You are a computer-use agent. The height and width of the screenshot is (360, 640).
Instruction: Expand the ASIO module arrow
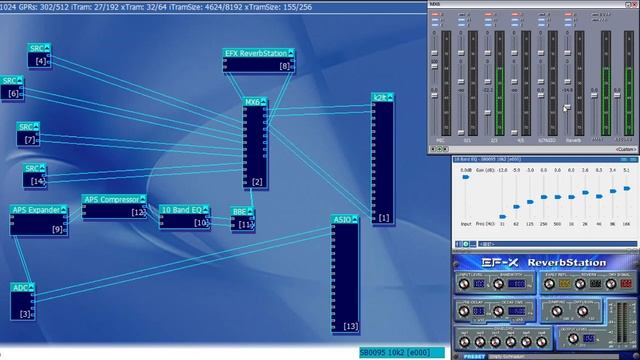tap(355, 220)
